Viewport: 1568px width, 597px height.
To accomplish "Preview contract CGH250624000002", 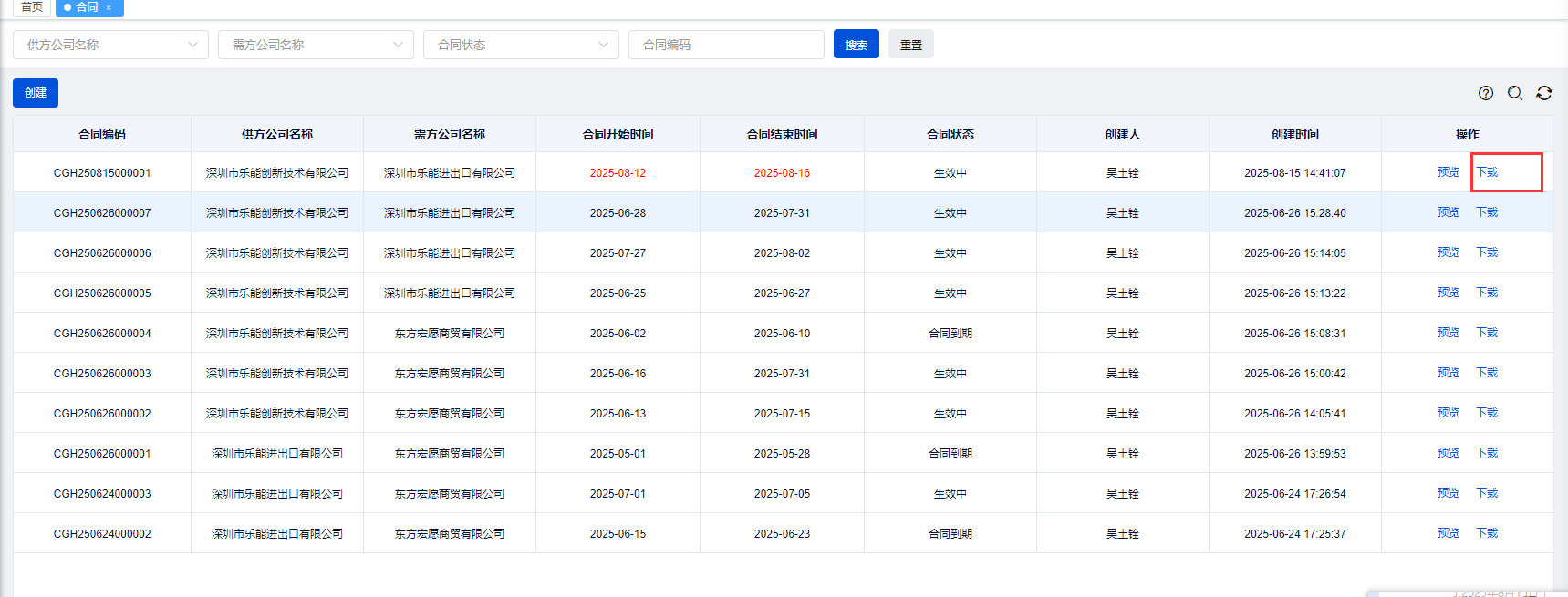I will coord(1449,533).
